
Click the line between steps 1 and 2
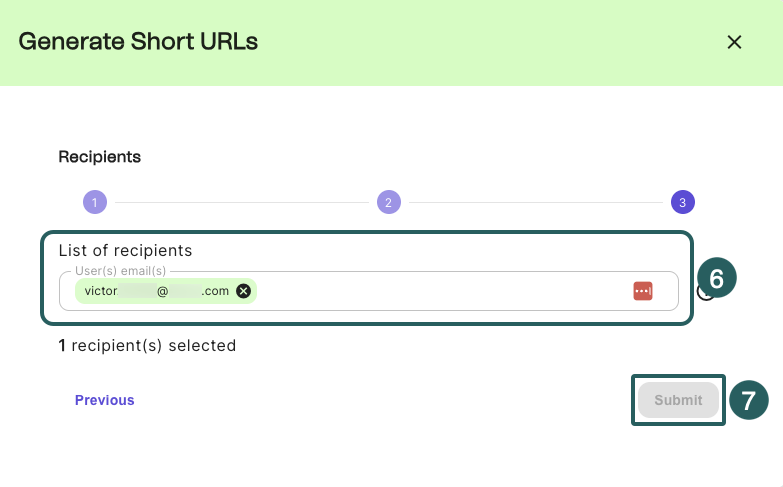tap(240, 202)
